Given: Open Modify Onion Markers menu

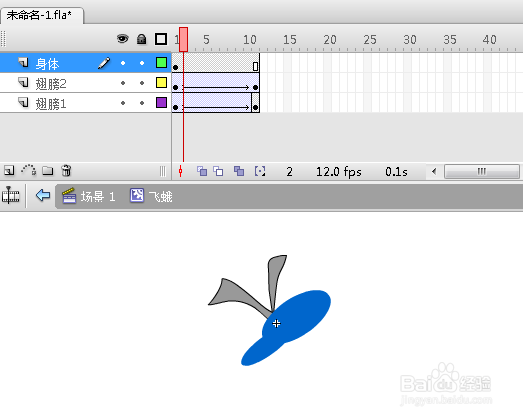Looking at the screenshot, I should pyautogui.click(x=260, y=171).
